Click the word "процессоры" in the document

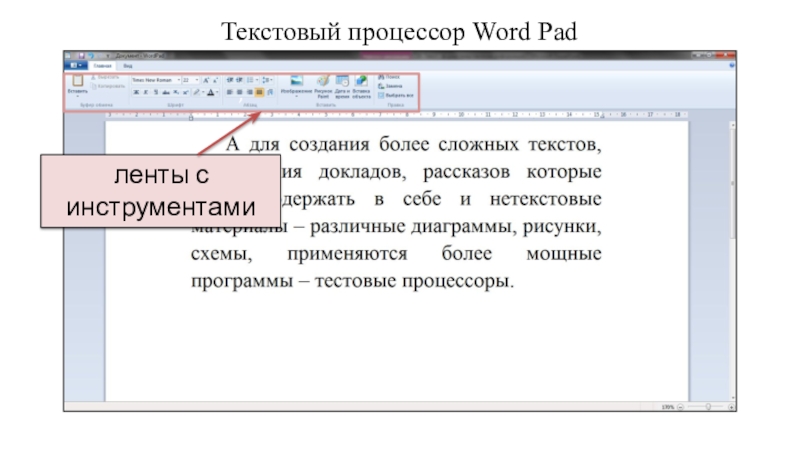click(458, 281)
